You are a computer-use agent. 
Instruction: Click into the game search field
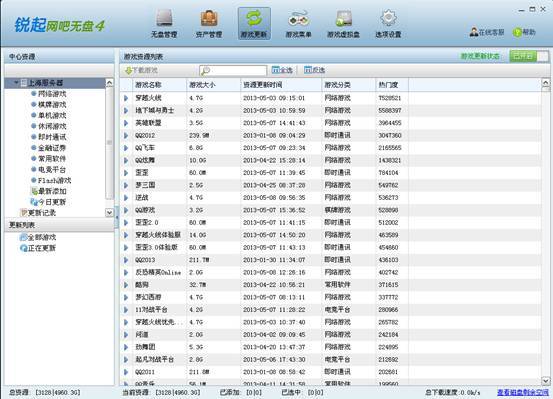(233, 71)
